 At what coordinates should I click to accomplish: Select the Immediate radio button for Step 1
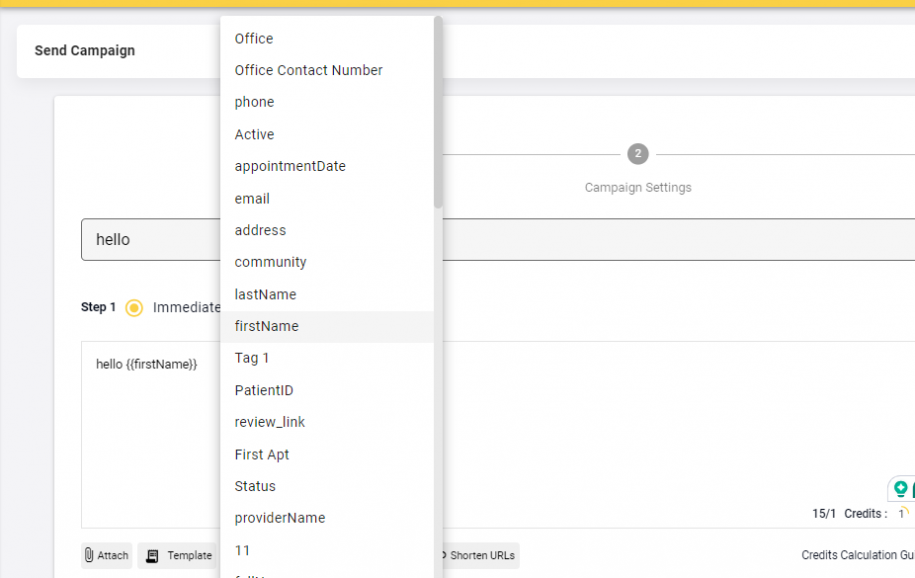134,307
